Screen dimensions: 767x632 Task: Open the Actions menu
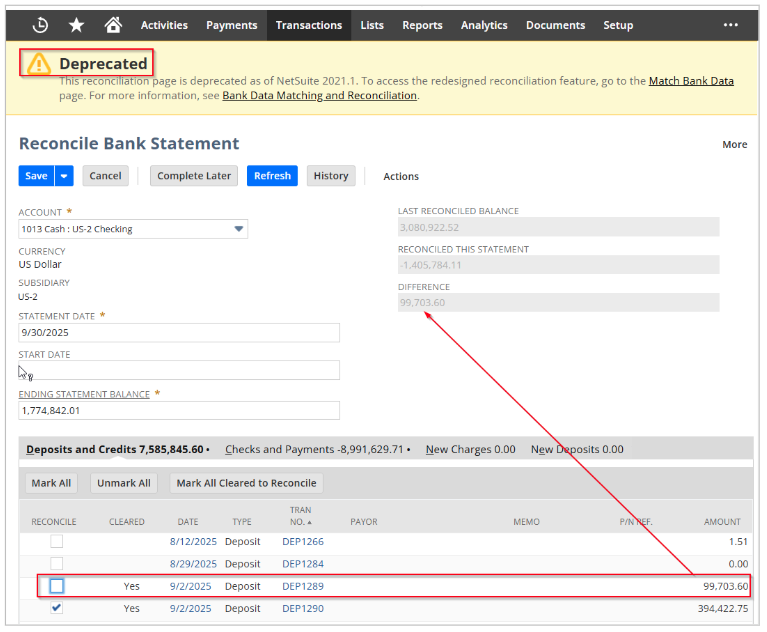(x=401, y=176)
